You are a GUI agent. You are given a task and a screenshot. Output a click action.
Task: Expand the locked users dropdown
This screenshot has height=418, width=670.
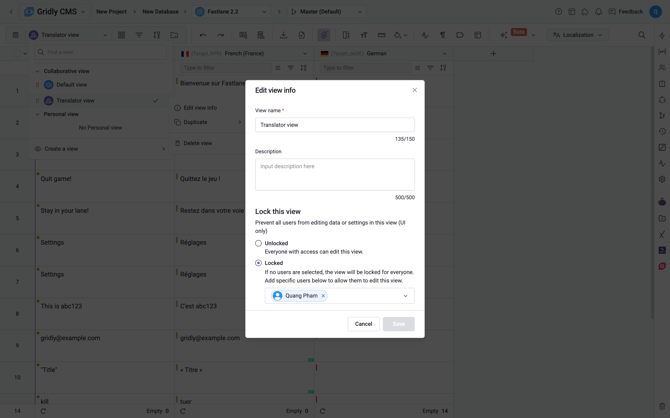405,296
